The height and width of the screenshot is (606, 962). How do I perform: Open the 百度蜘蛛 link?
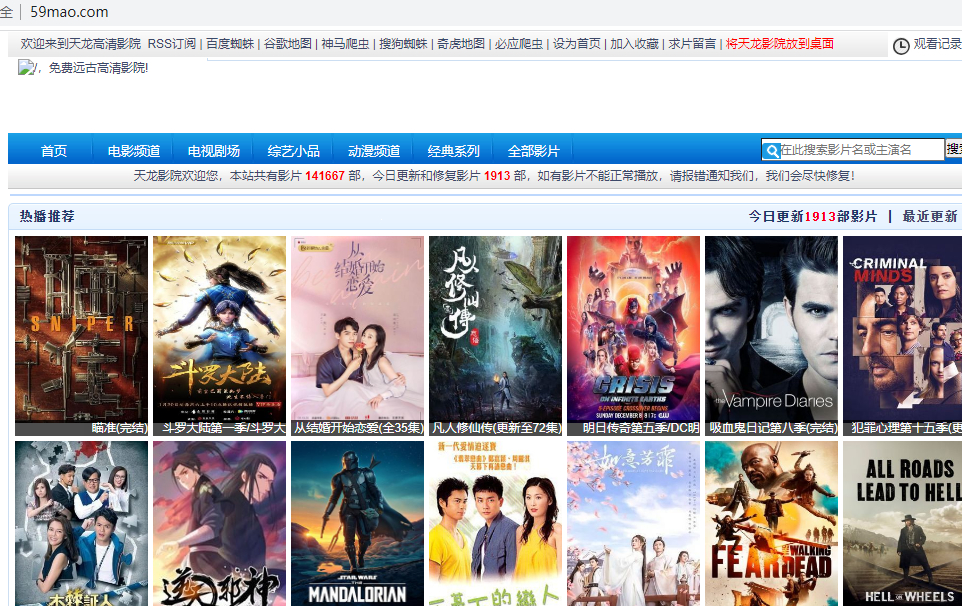click(229, 44)
